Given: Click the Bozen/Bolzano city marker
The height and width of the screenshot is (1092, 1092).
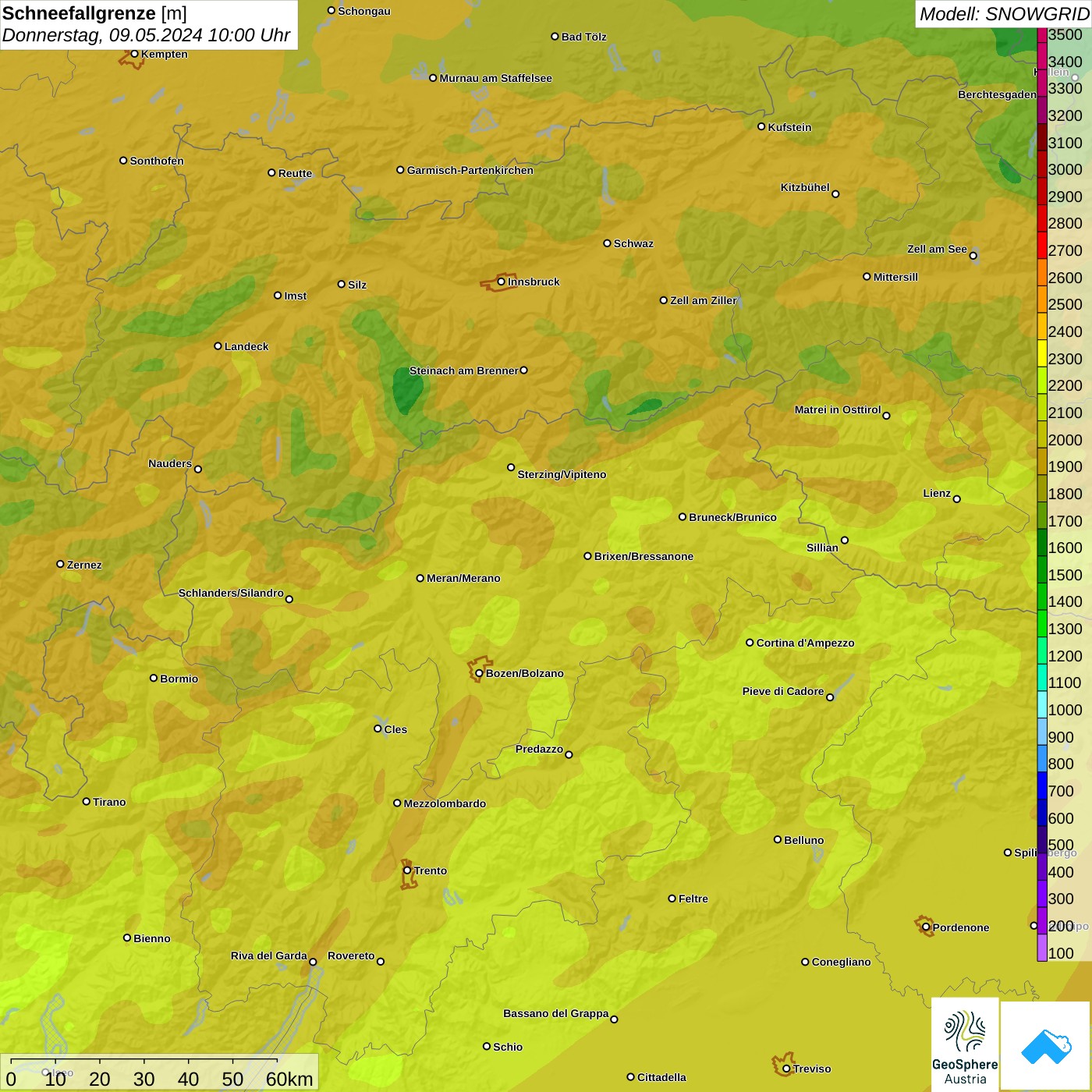Looking at the screenshot, I should tap(480, 673).
